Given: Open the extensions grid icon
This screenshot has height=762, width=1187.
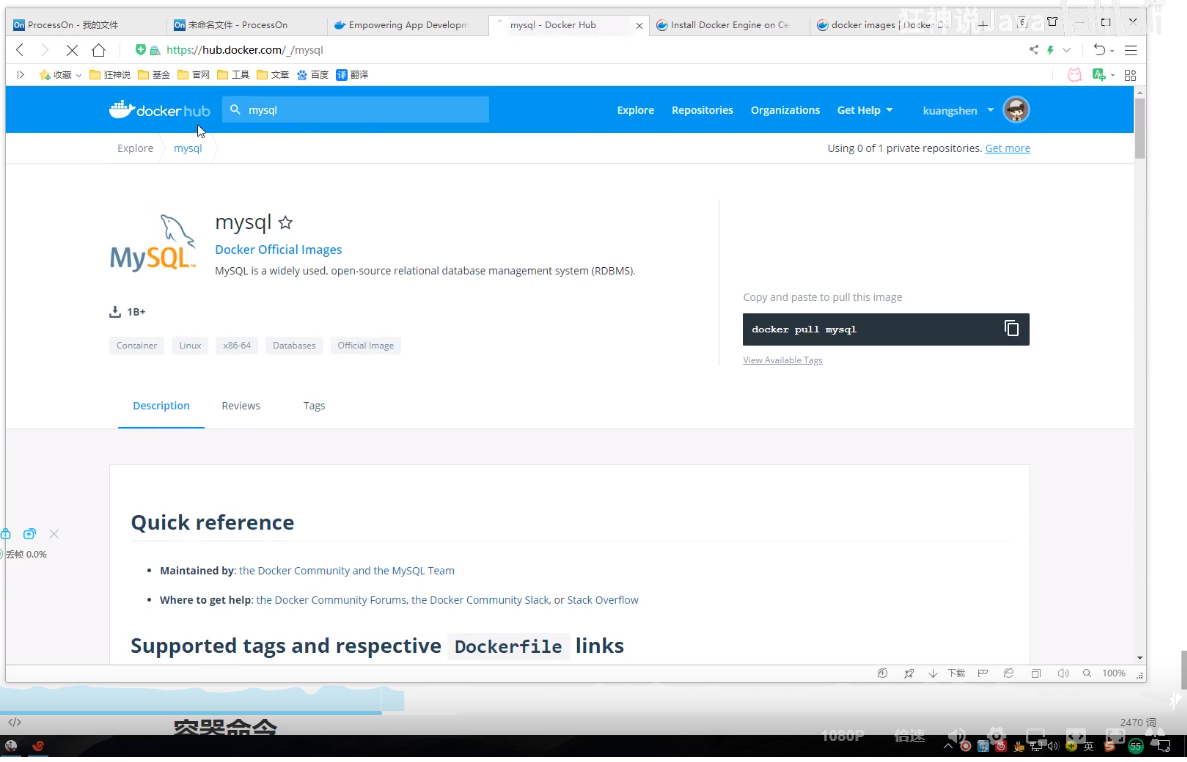Looking at the screenshot, I should [x=1130, y=75].
